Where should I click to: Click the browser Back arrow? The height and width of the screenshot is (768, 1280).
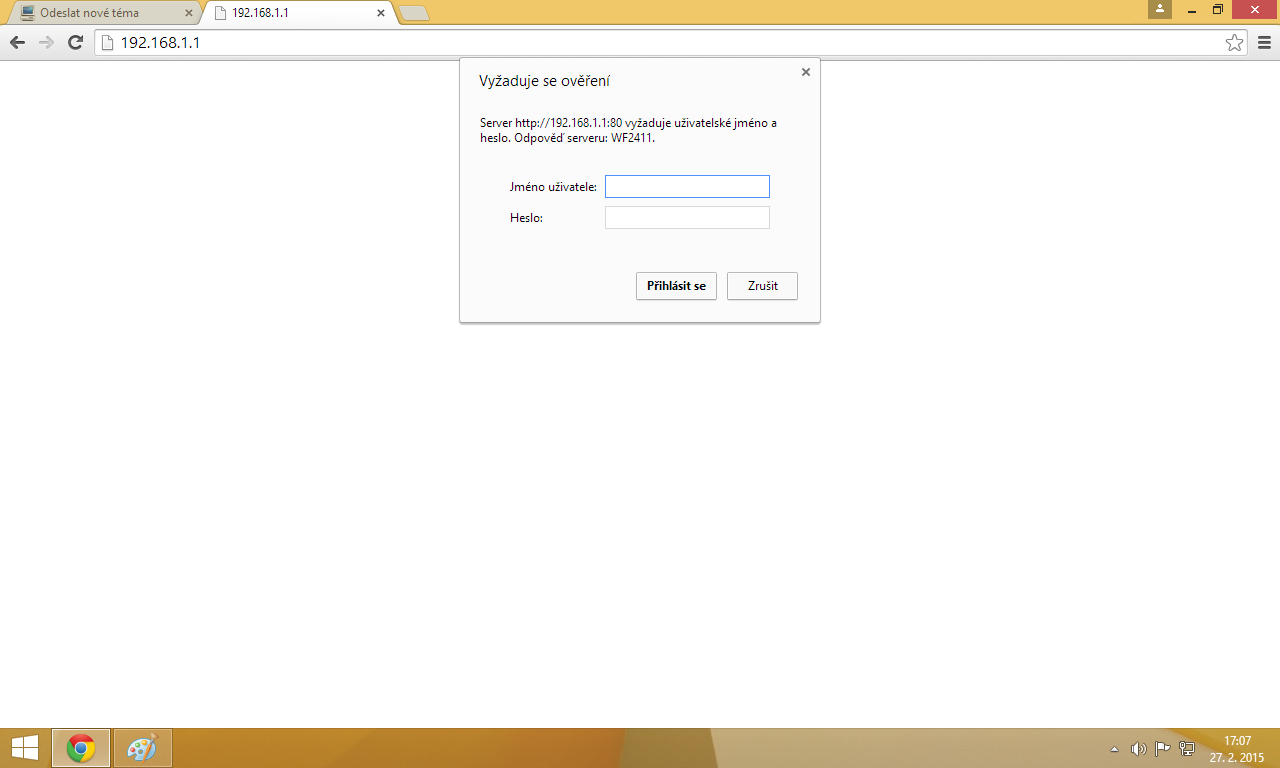(x=17, y=43)
